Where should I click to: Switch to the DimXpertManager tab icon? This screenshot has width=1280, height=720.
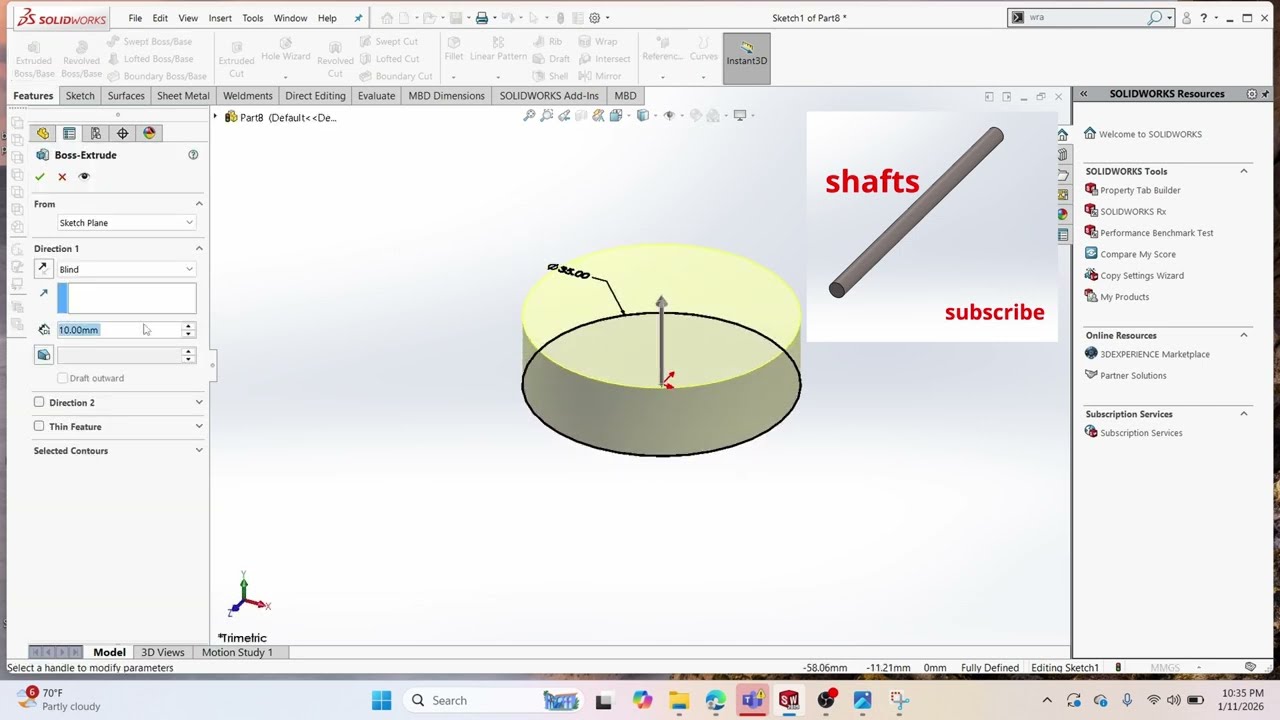[122, 133]
